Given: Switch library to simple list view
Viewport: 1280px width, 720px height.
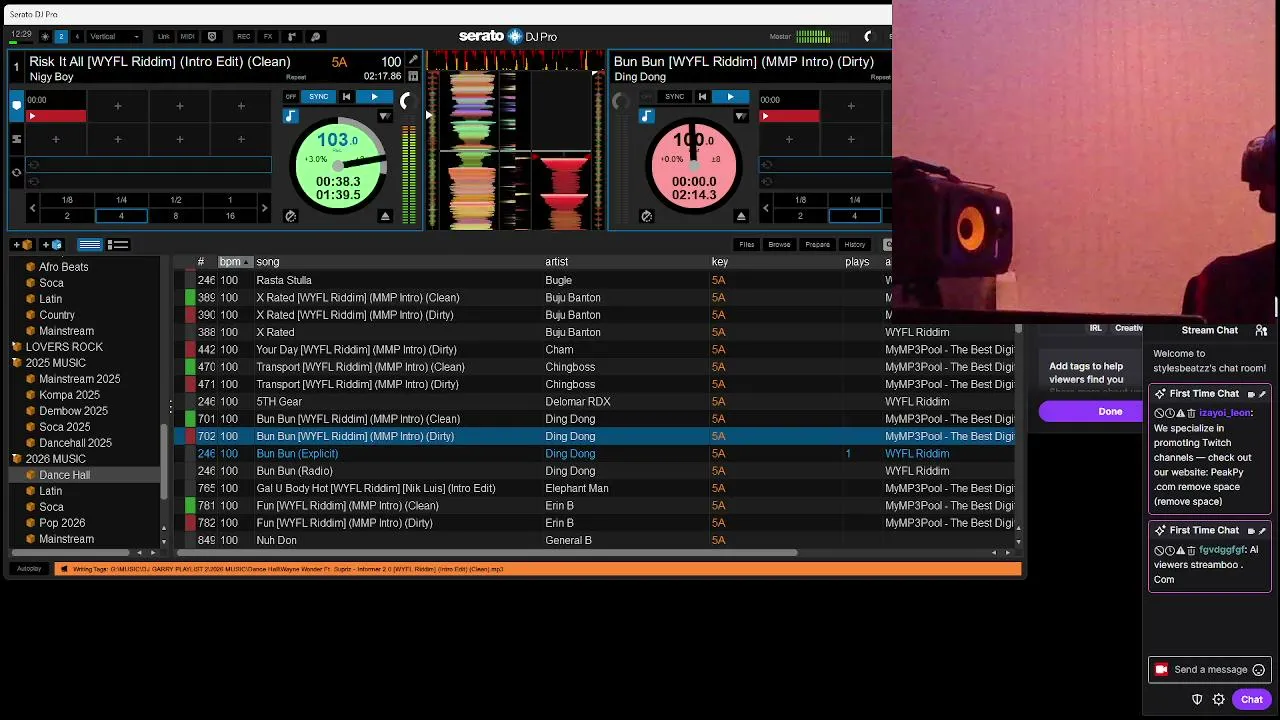Looking at the screenshot, I should click(x=90, y=245).
